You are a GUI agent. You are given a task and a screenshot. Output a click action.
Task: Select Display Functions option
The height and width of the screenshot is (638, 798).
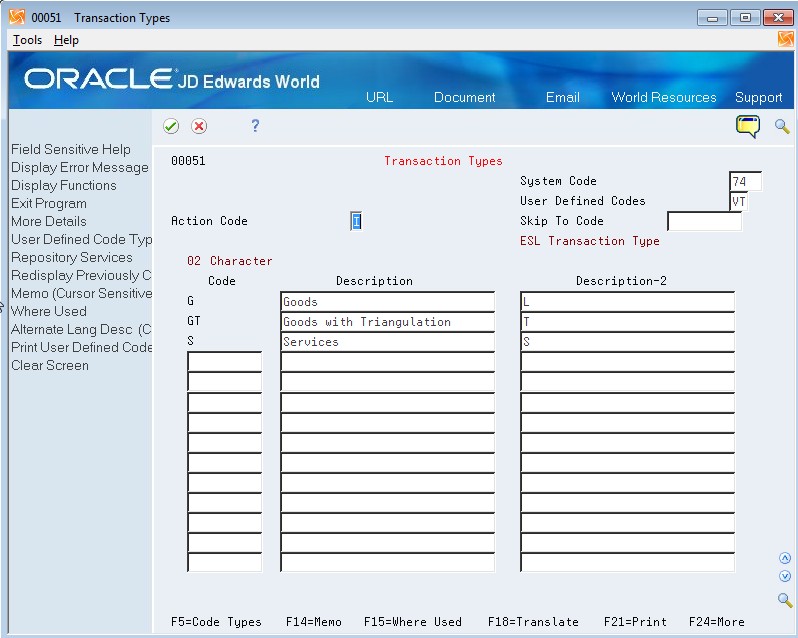[x=64, y=185]
